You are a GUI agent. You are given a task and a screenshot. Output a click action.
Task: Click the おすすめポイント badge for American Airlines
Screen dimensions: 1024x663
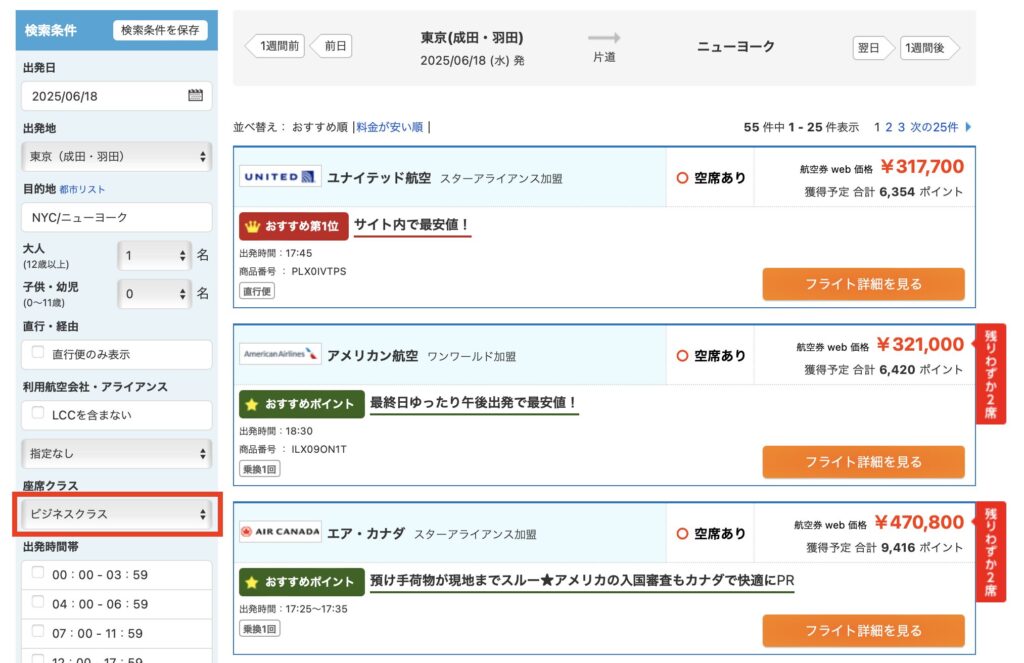click(302, 404)
